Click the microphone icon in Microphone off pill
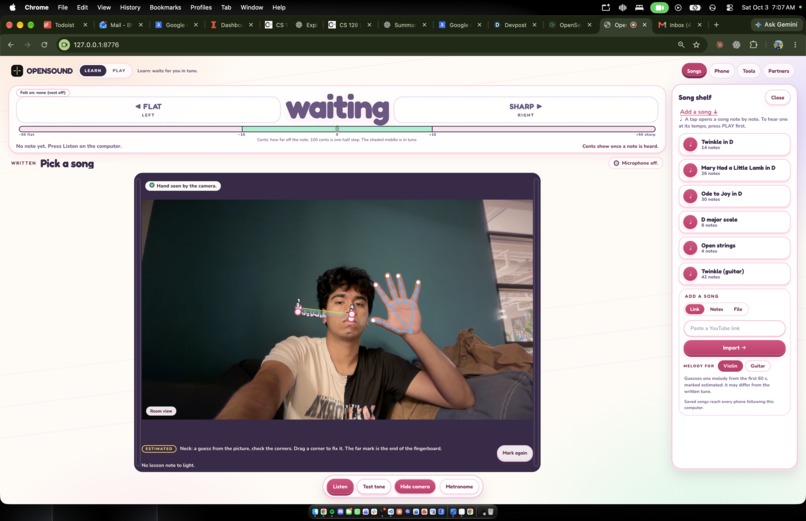Viewport: 806px width, 521px height. point(616,163)
